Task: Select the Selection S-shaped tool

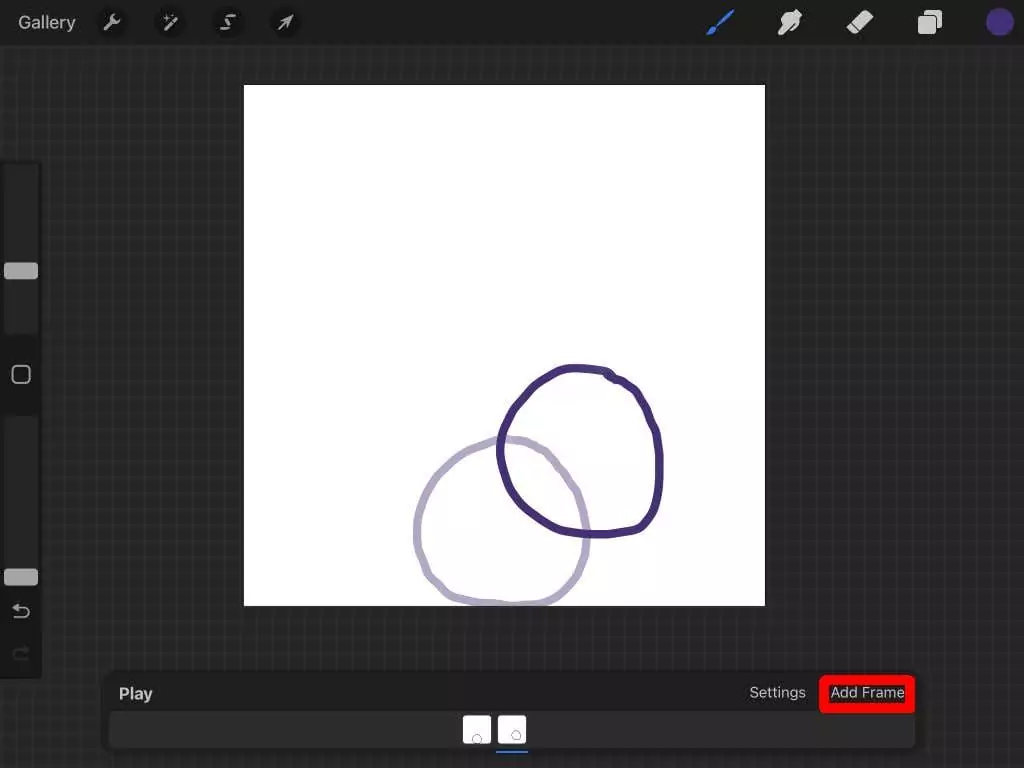Action: coord(228,22)
